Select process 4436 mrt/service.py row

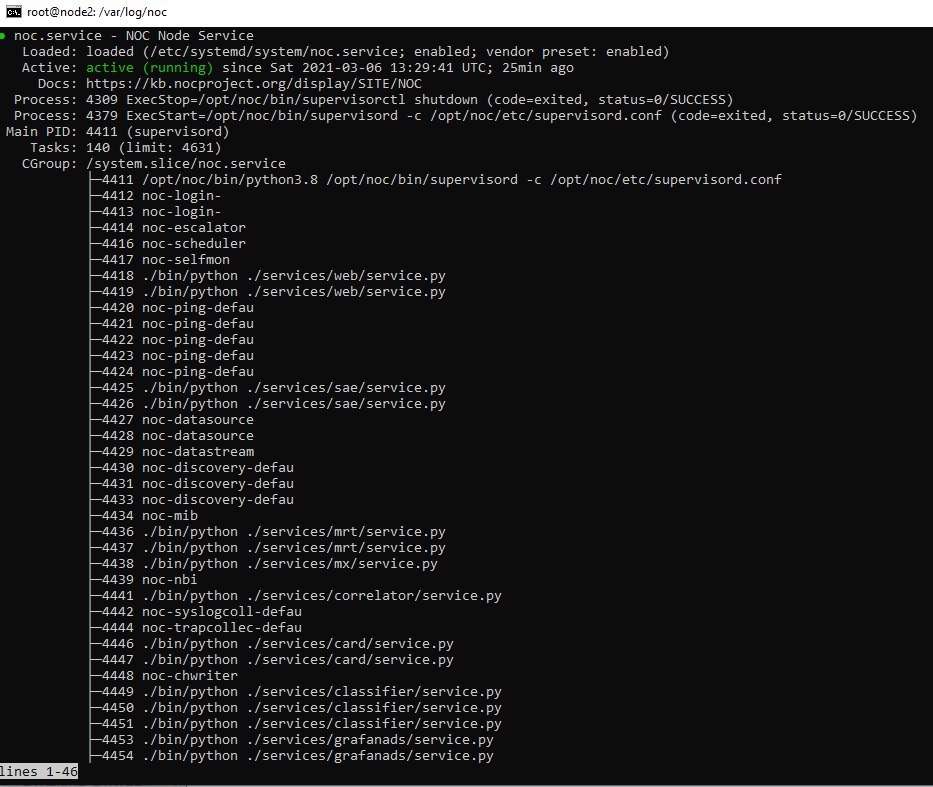268,532
